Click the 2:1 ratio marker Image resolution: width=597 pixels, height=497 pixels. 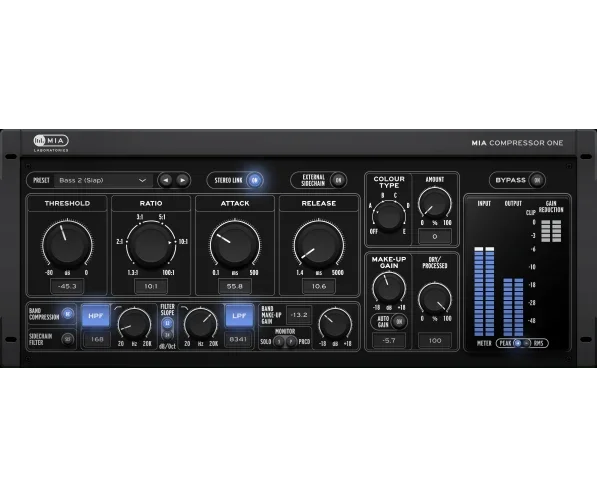point(120,242)
